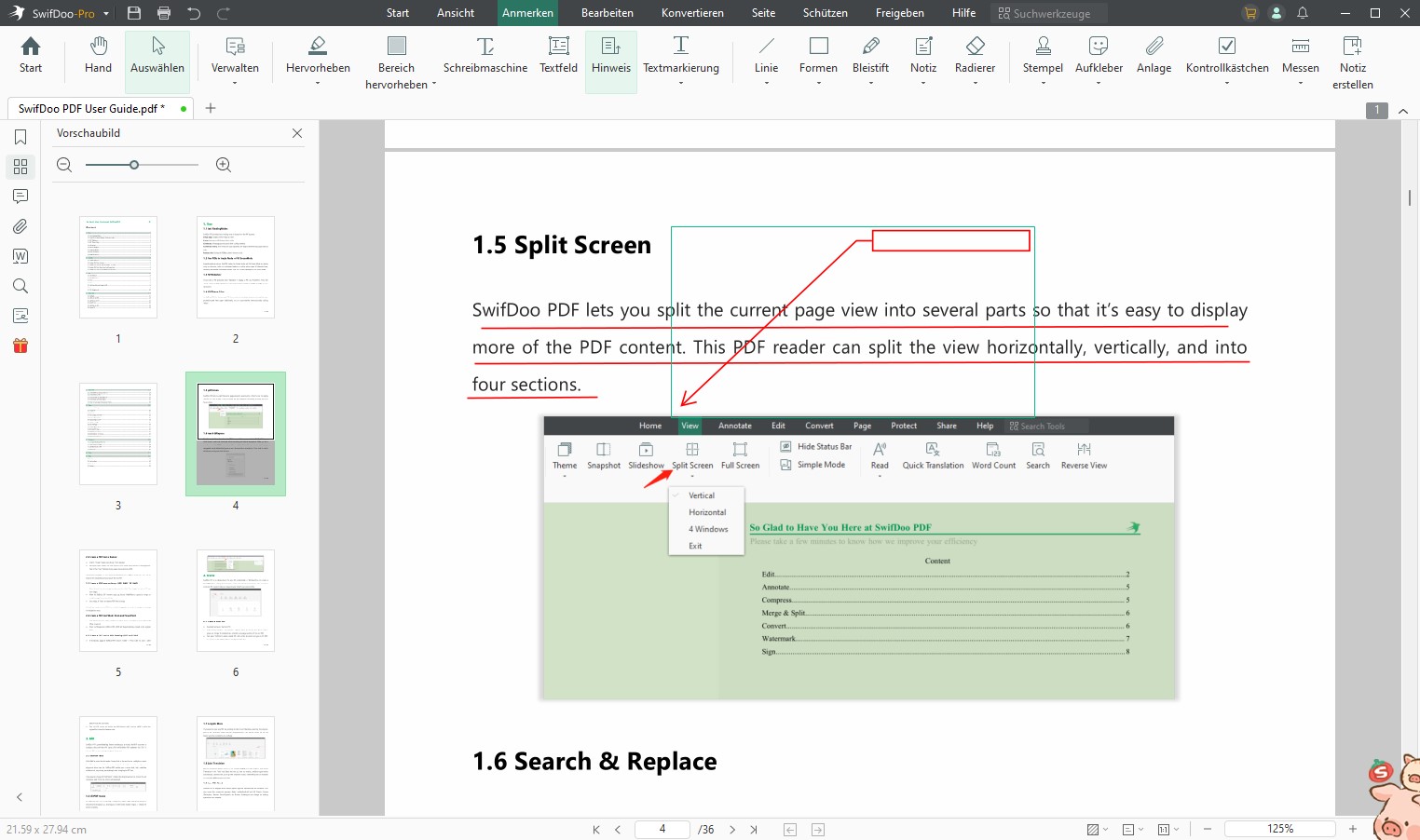Expand the Textmarkierung dropdown arrow

point(681,83)
